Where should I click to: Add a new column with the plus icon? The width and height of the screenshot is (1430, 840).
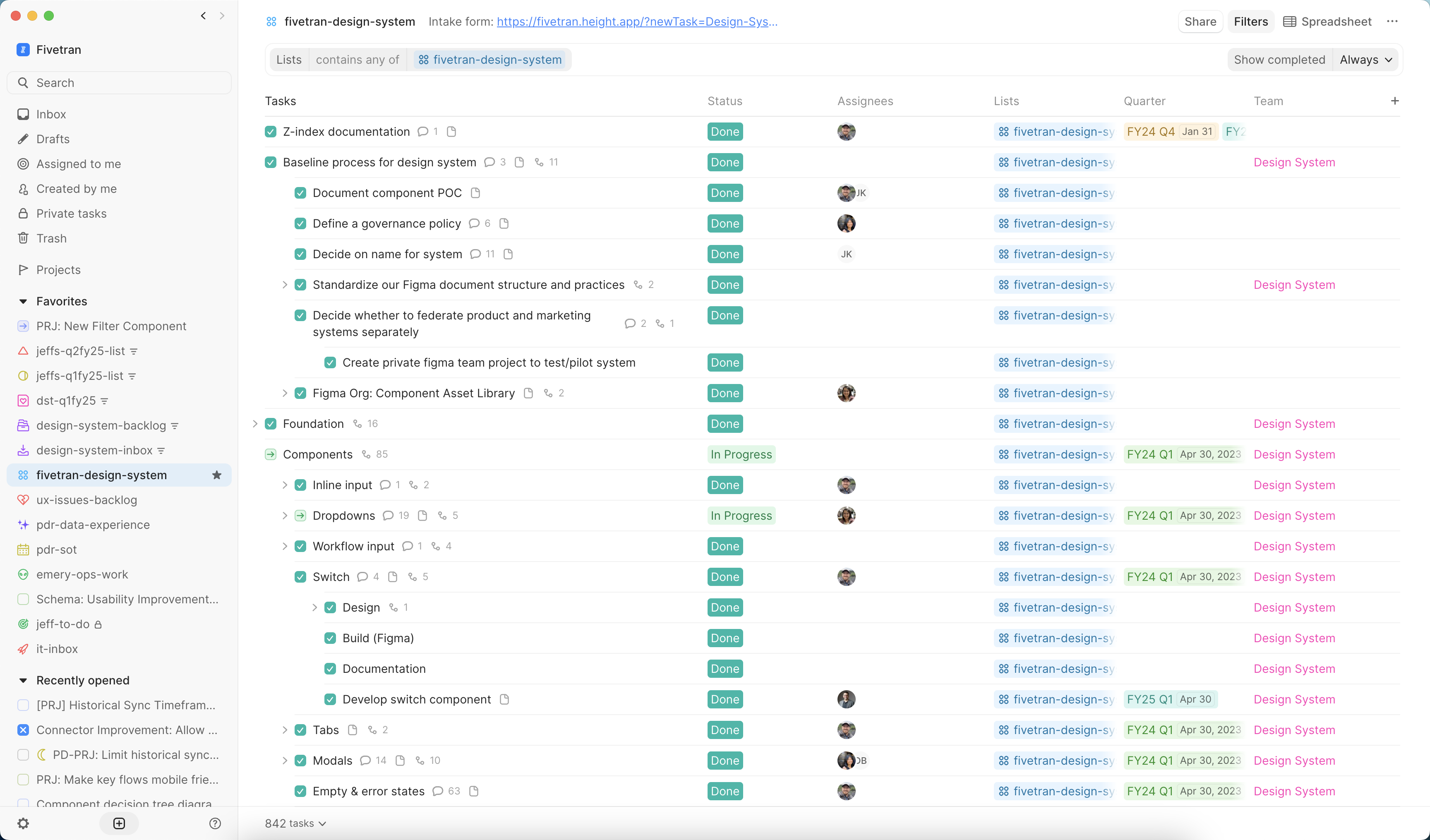pyautogui.click(x=1395, y=101)
